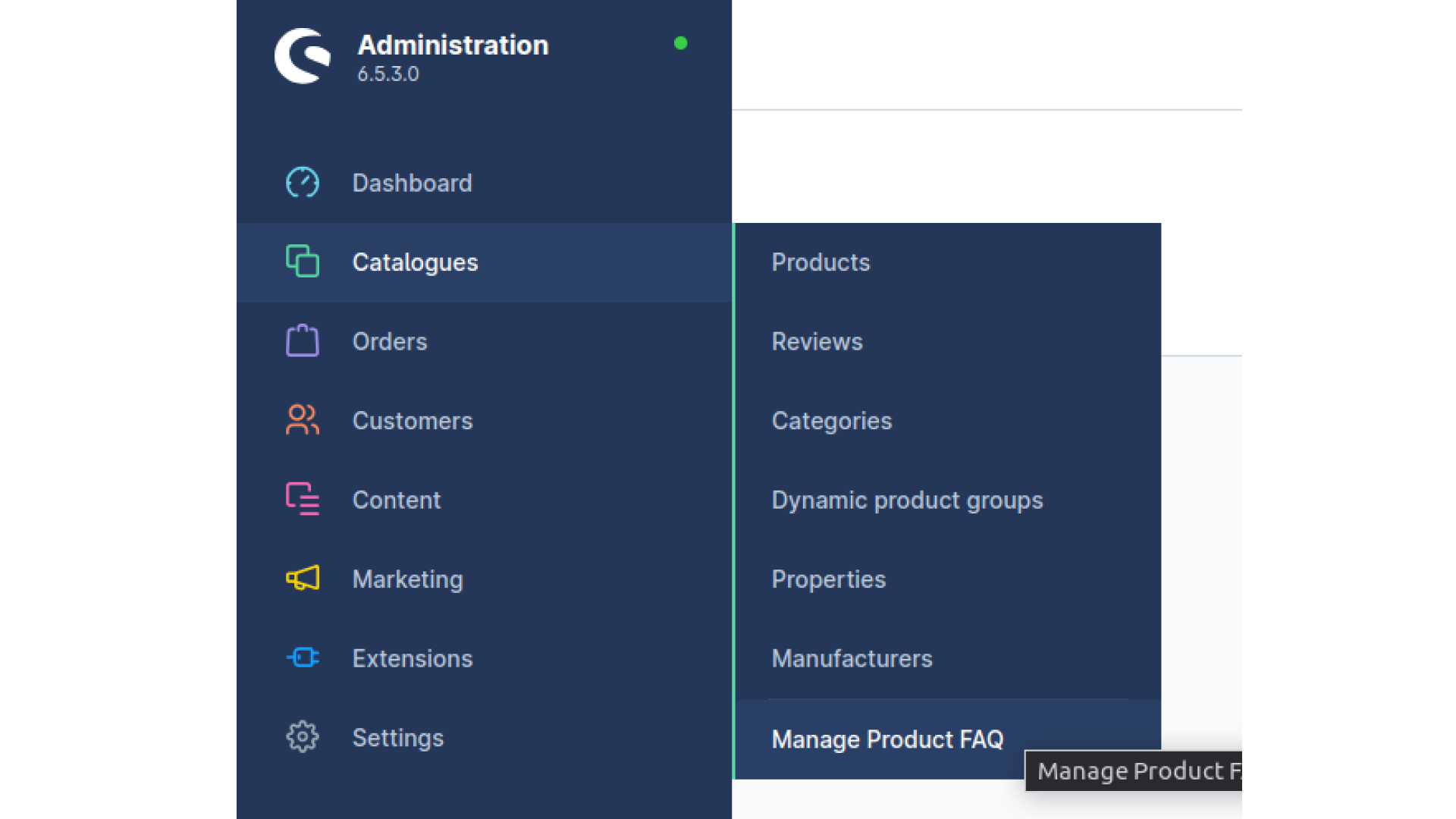Viewport: 1456px width, 819px height.
Task: Open Products in the Catalogues submenu
Action: [948, 262]
